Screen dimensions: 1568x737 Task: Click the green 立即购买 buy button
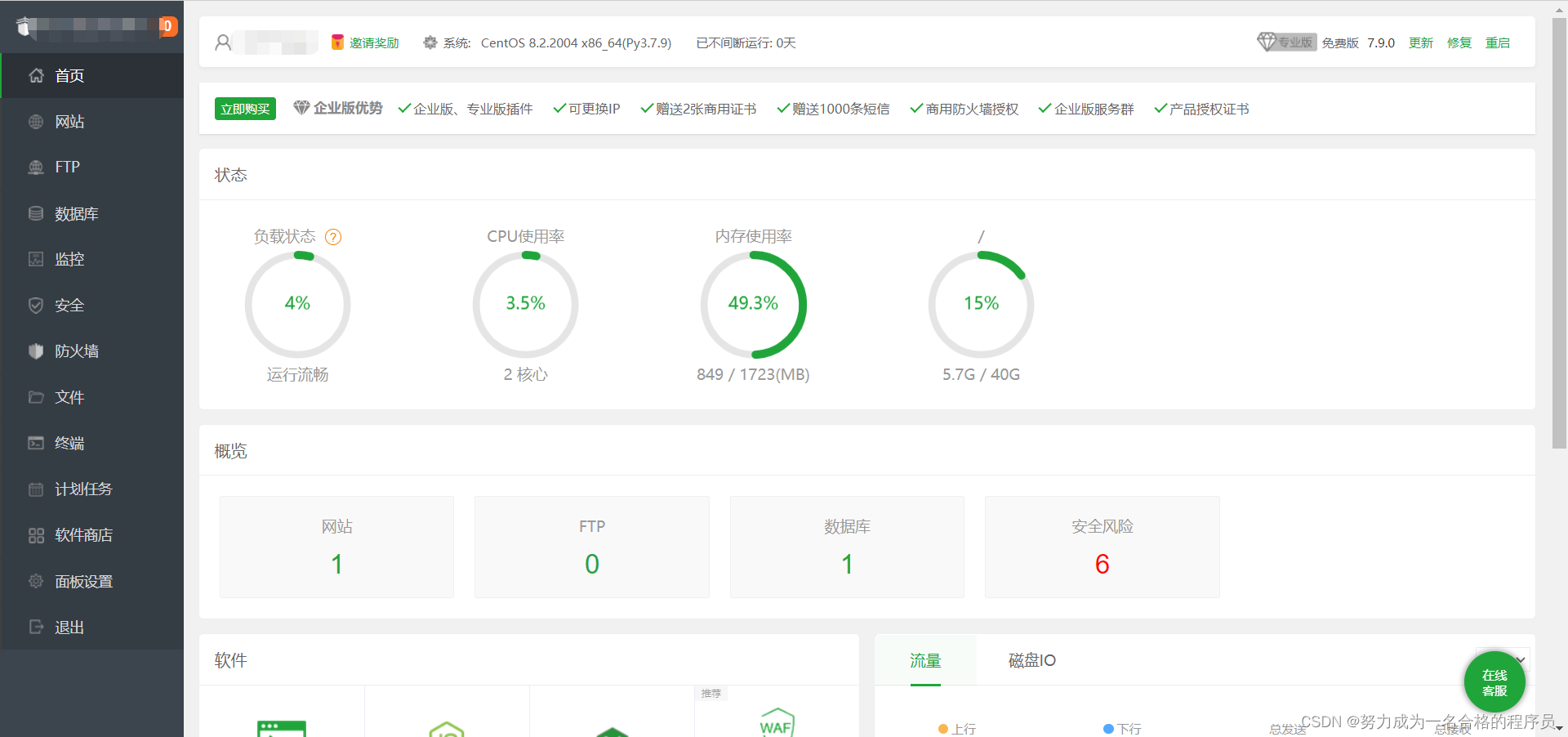[x=245, y=109]
